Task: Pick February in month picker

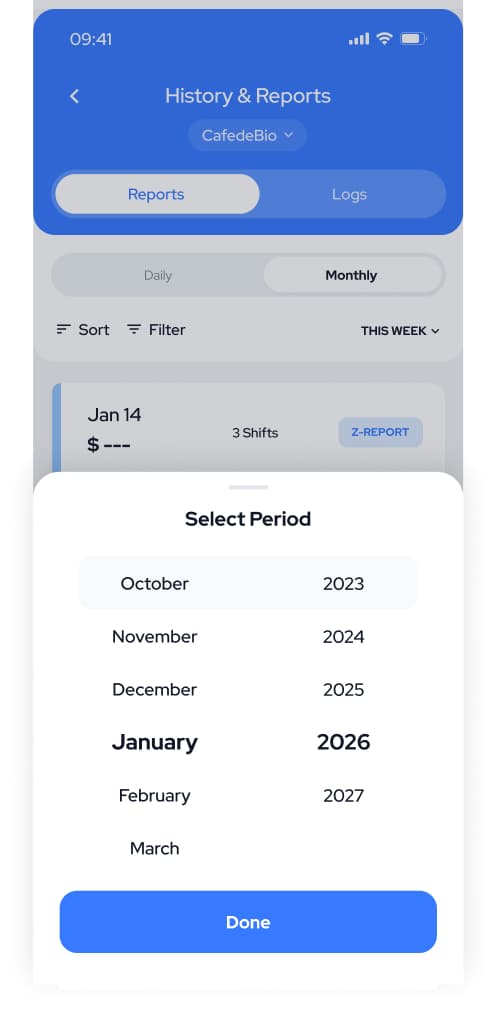Action: [154, 796]
